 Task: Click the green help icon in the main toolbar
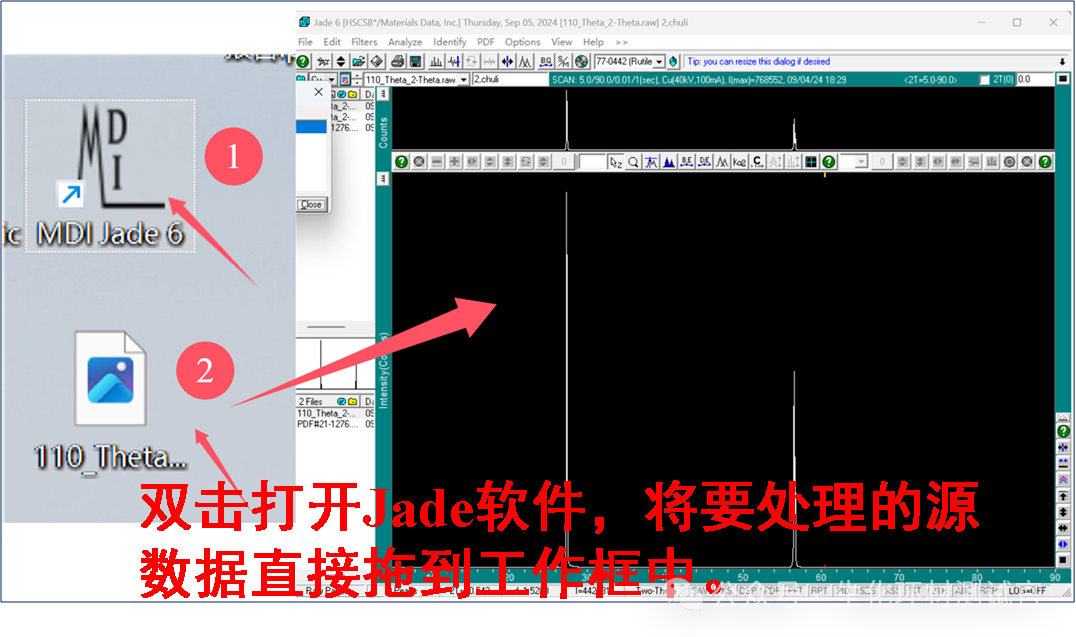pos(303,62)
